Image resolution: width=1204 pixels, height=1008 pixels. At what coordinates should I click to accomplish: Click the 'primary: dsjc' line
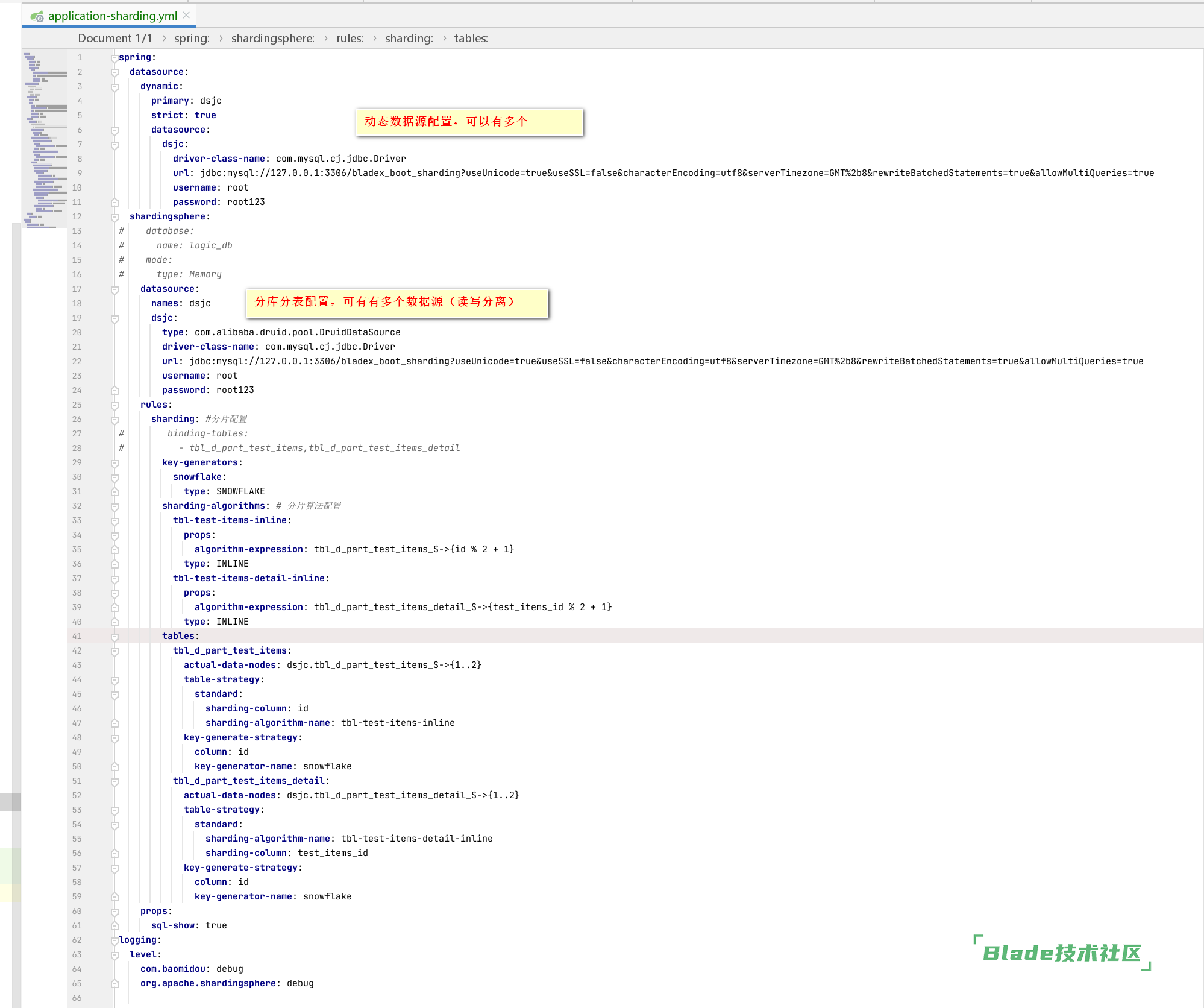tap(186, 101)
